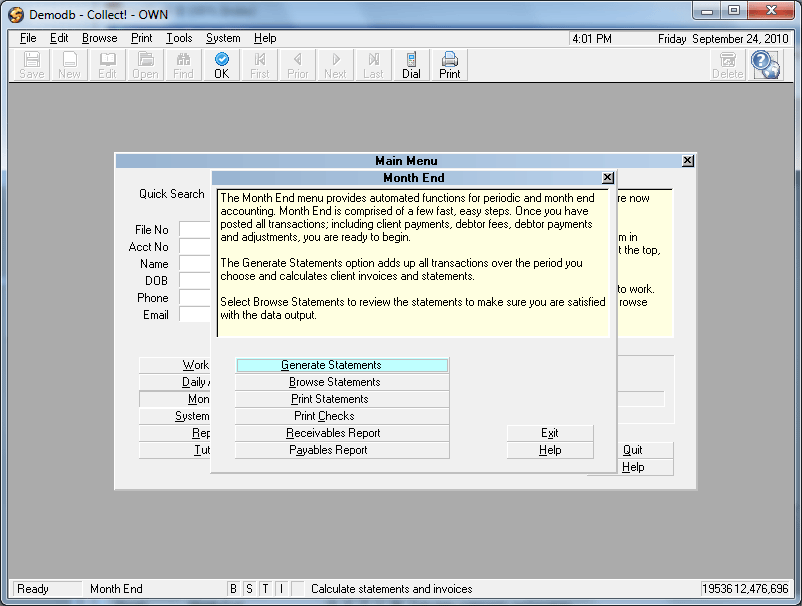Click the Delete toolbar icon
This screenshot has height=606, width=802.
point(727,65)
